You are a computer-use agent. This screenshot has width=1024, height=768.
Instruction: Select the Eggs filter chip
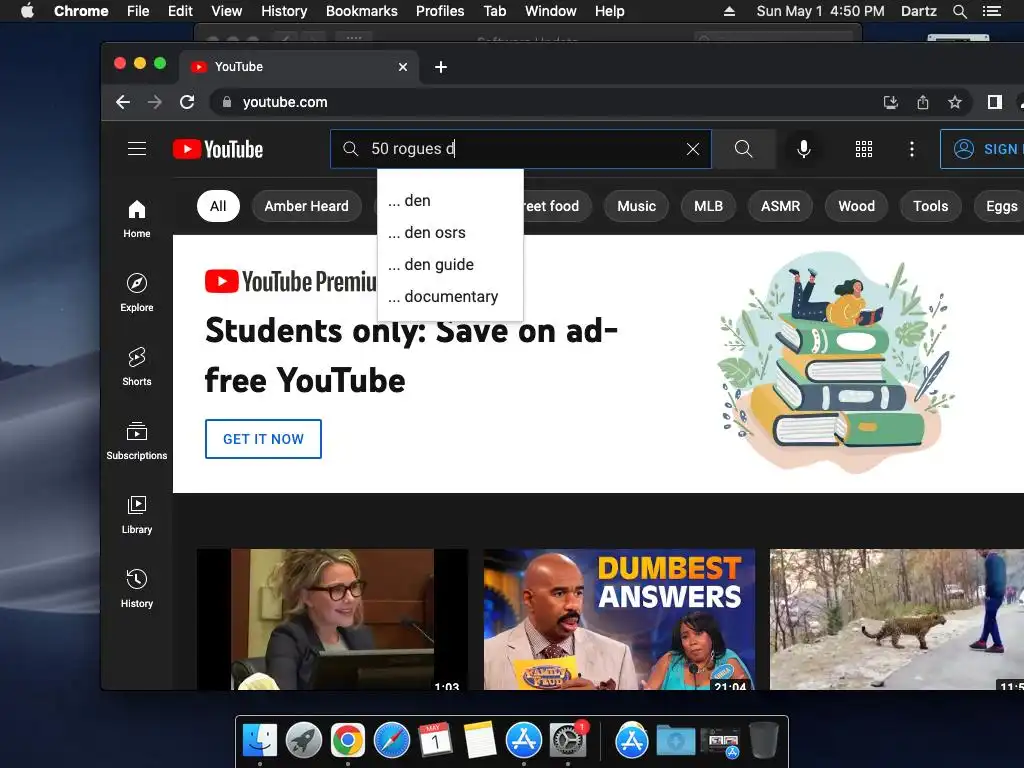click(1001, 206)
